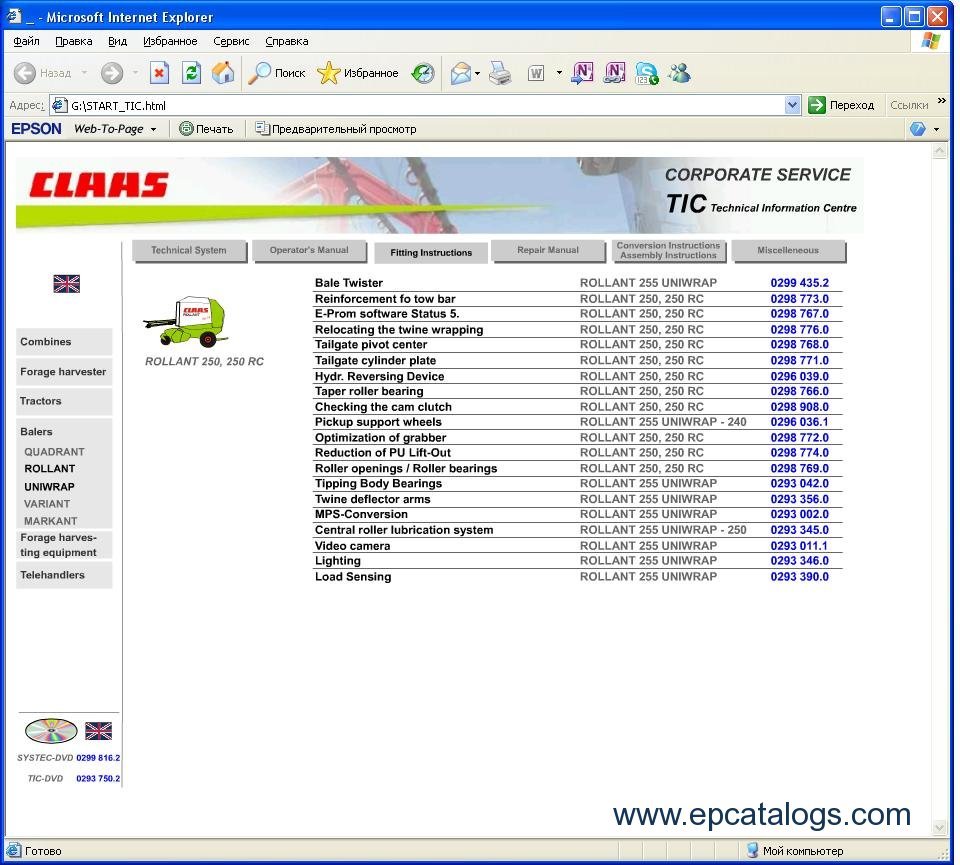
Task: Open document link 0298 773.0
Action: tap(799, 299)
